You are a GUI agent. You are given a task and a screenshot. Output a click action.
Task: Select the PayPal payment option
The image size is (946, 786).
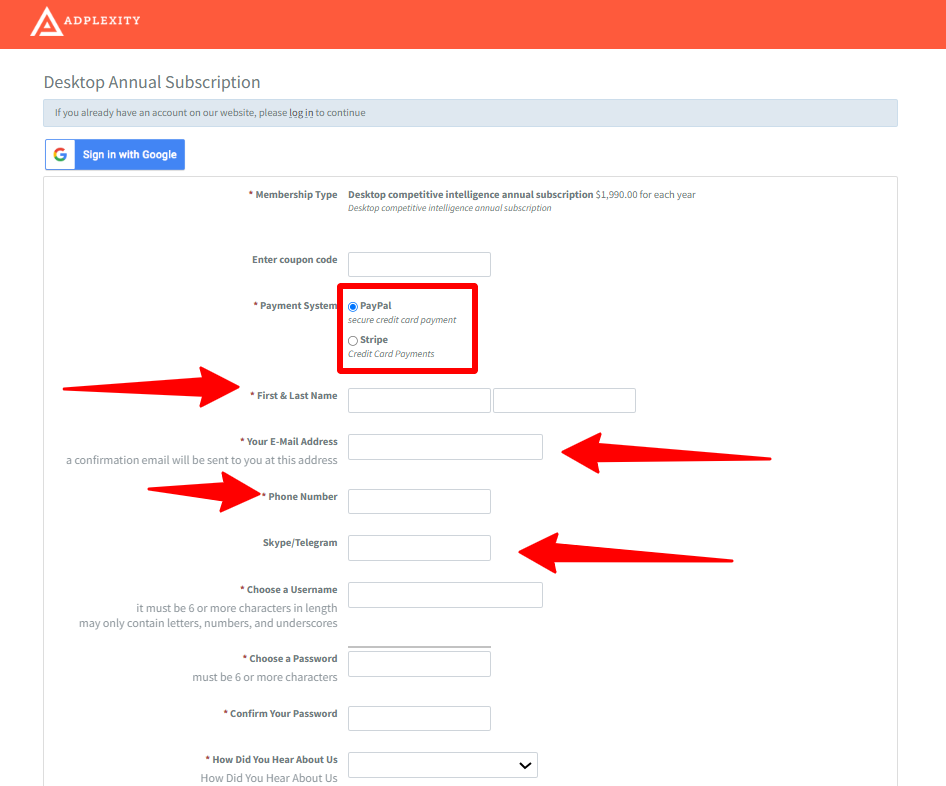click(353, 306)
